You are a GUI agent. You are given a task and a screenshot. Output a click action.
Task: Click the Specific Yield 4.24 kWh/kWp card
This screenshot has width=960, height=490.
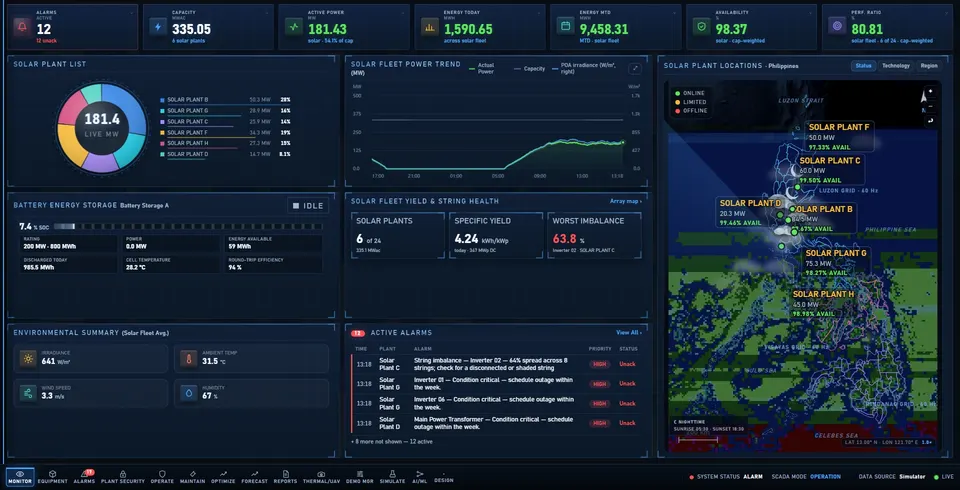(x=496, y=235)
